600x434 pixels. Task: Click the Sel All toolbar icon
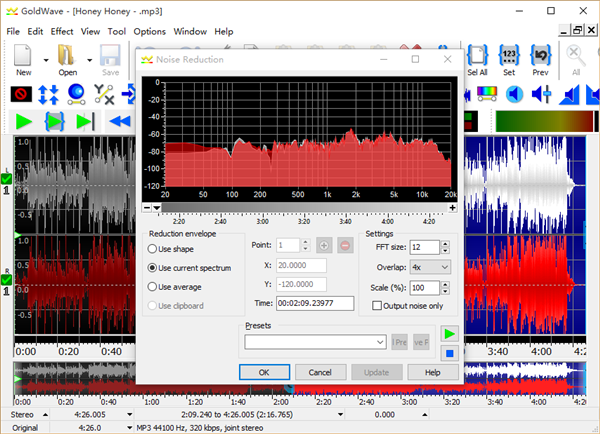477,56
